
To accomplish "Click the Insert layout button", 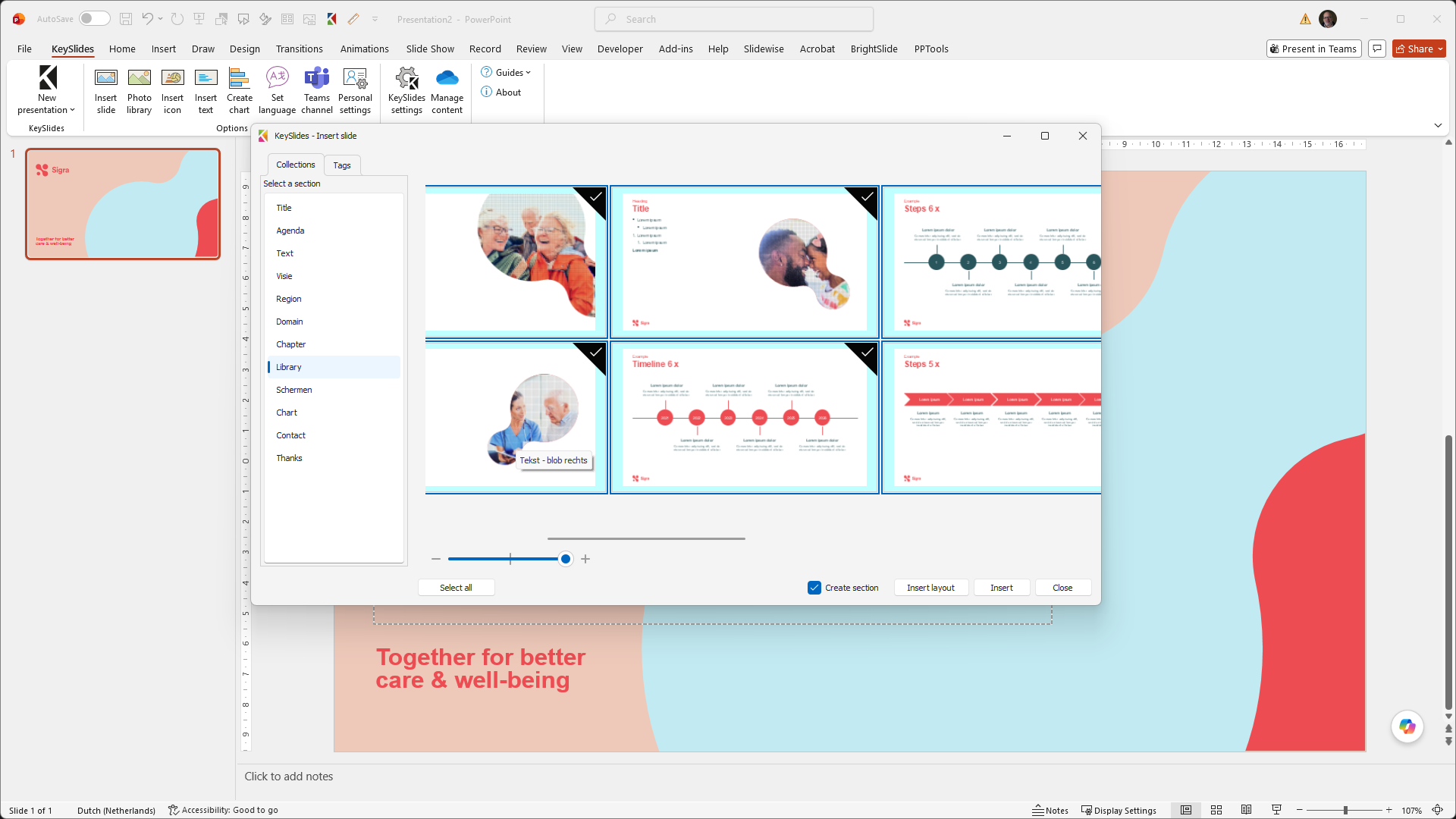I will click(930, 588).
